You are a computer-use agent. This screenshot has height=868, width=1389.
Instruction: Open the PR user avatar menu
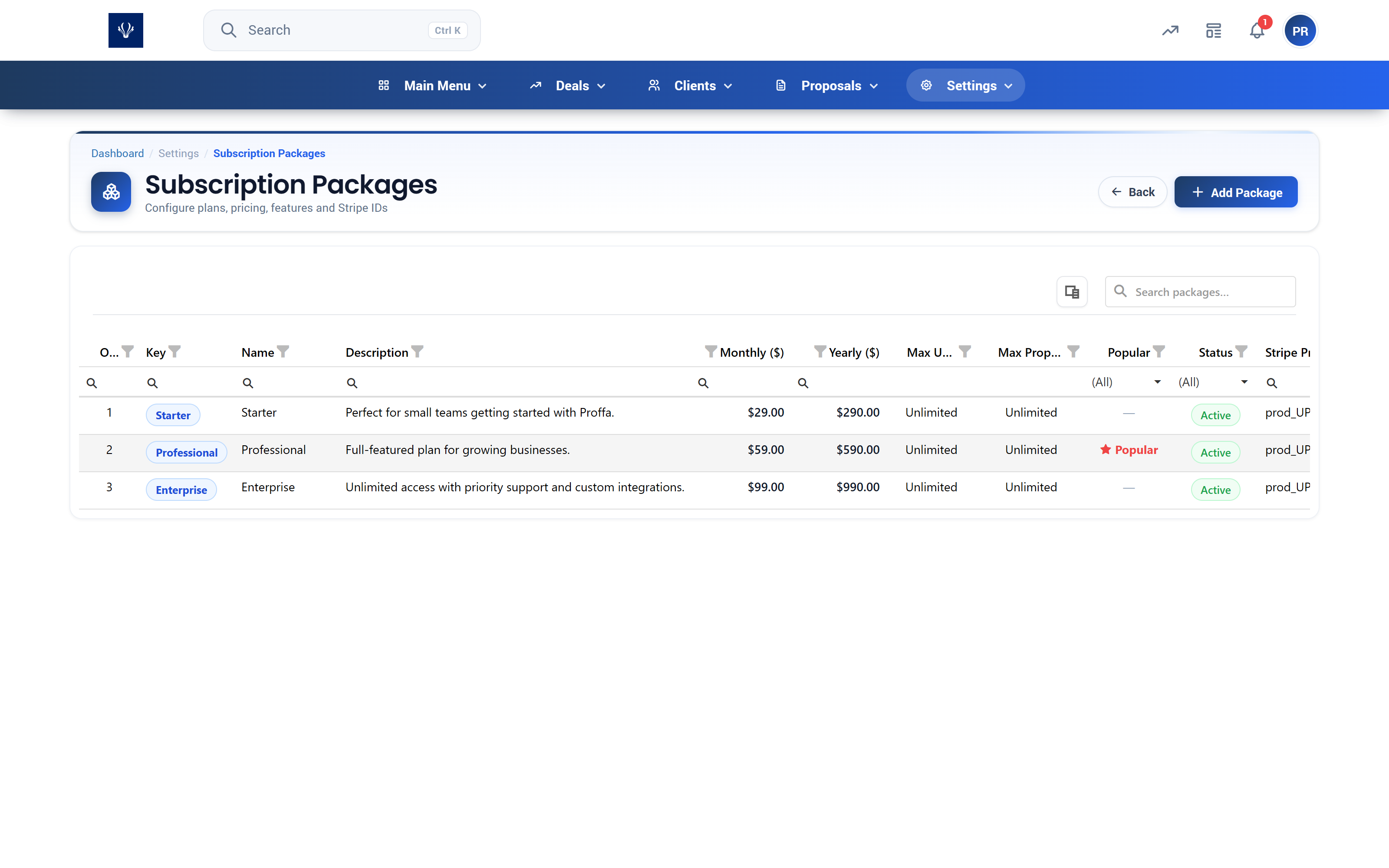pyautogui.click(x=1300, y=31)
